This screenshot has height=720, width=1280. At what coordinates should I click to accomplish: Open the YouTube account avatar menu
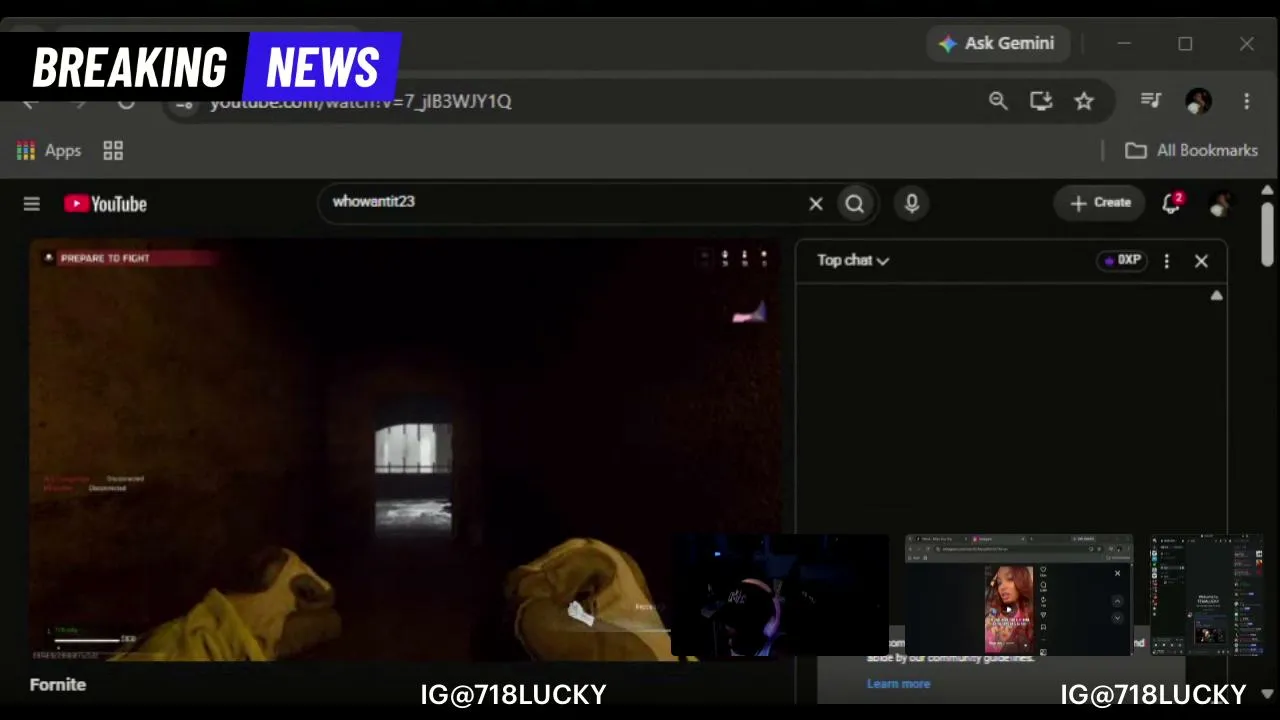click(1220, 204)
